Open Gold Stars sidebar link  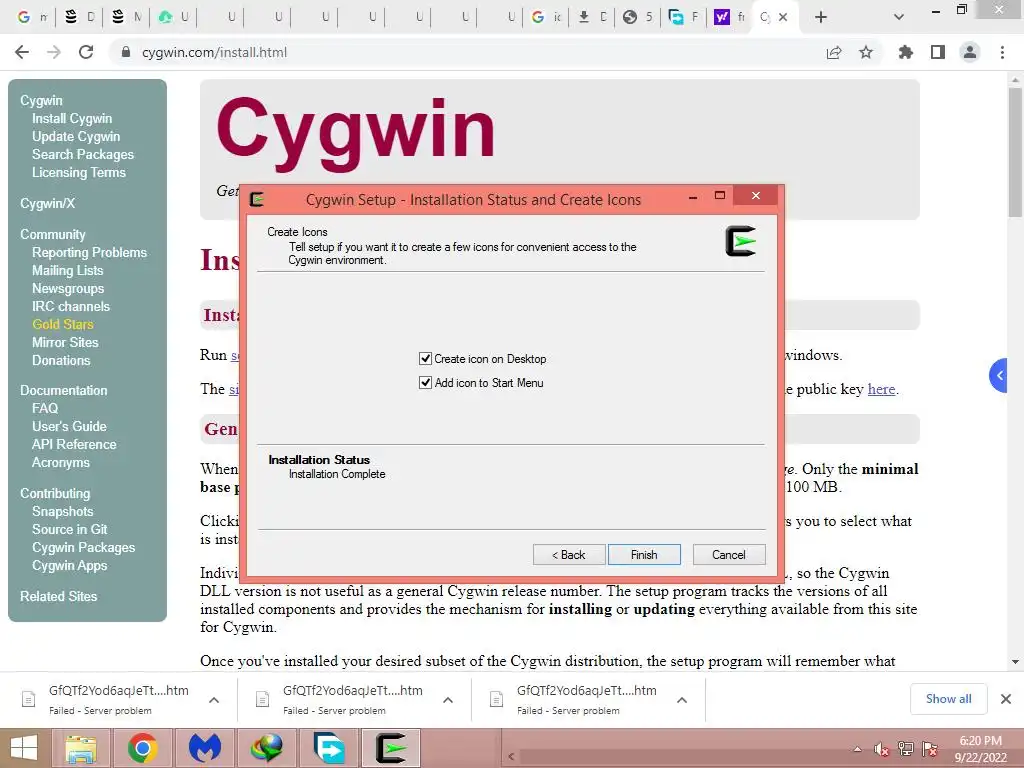(x=63, y=324)
